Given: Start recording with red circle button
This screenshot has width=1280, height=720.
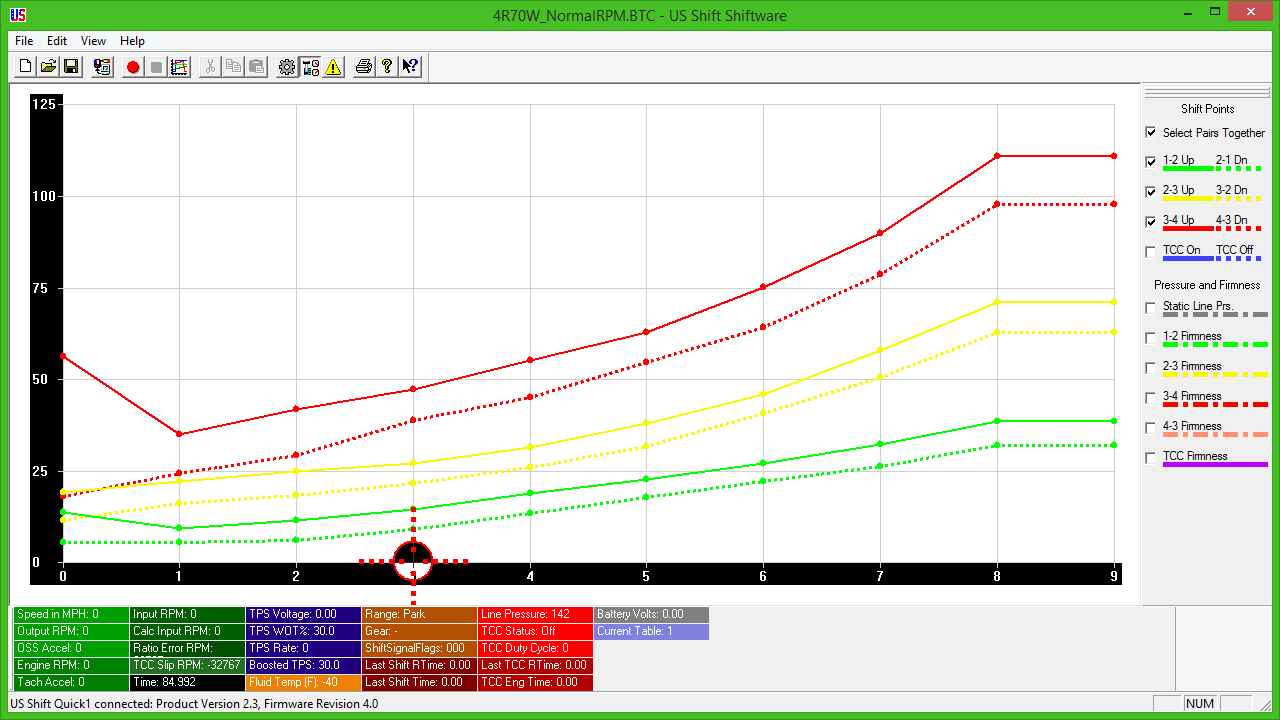Looking at the screenshot, I should [x=133, y=67].
